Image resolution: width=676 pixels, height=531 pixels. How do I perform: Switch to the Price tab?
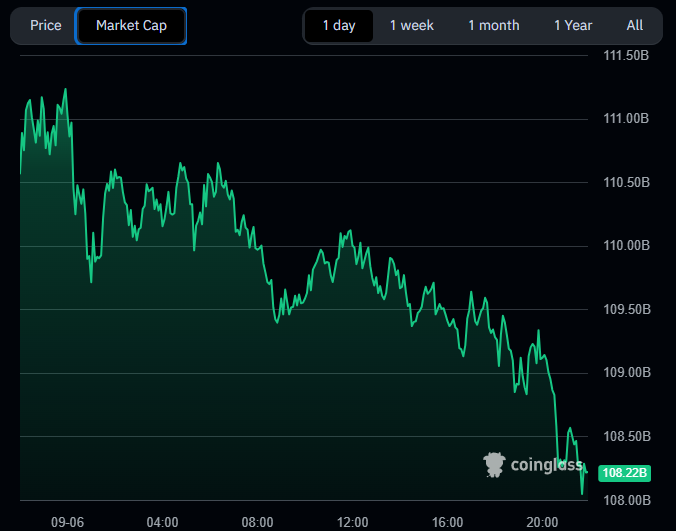[x=46, y=26]
